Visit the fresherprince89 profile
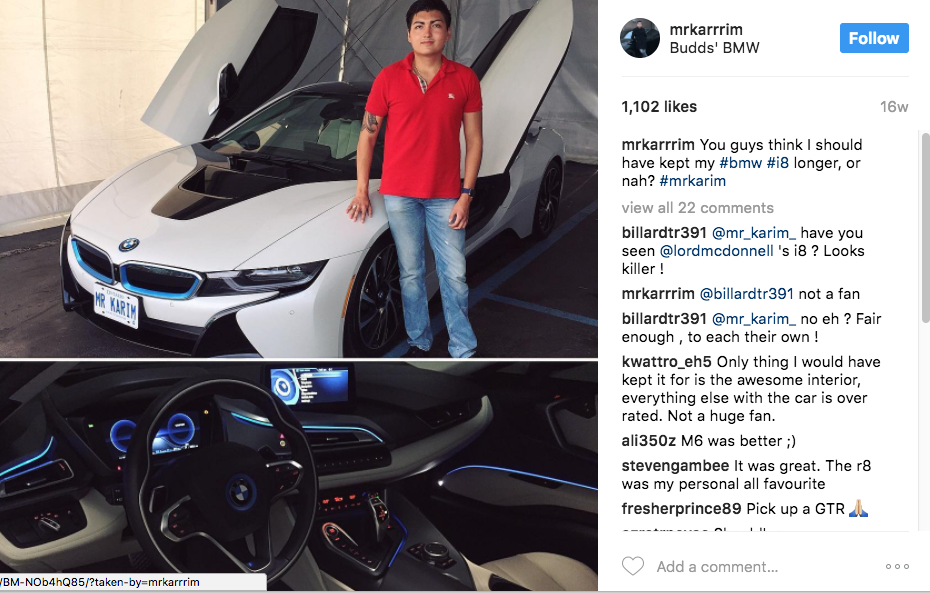Screen dimensions: 930x593 coord(681,509)
